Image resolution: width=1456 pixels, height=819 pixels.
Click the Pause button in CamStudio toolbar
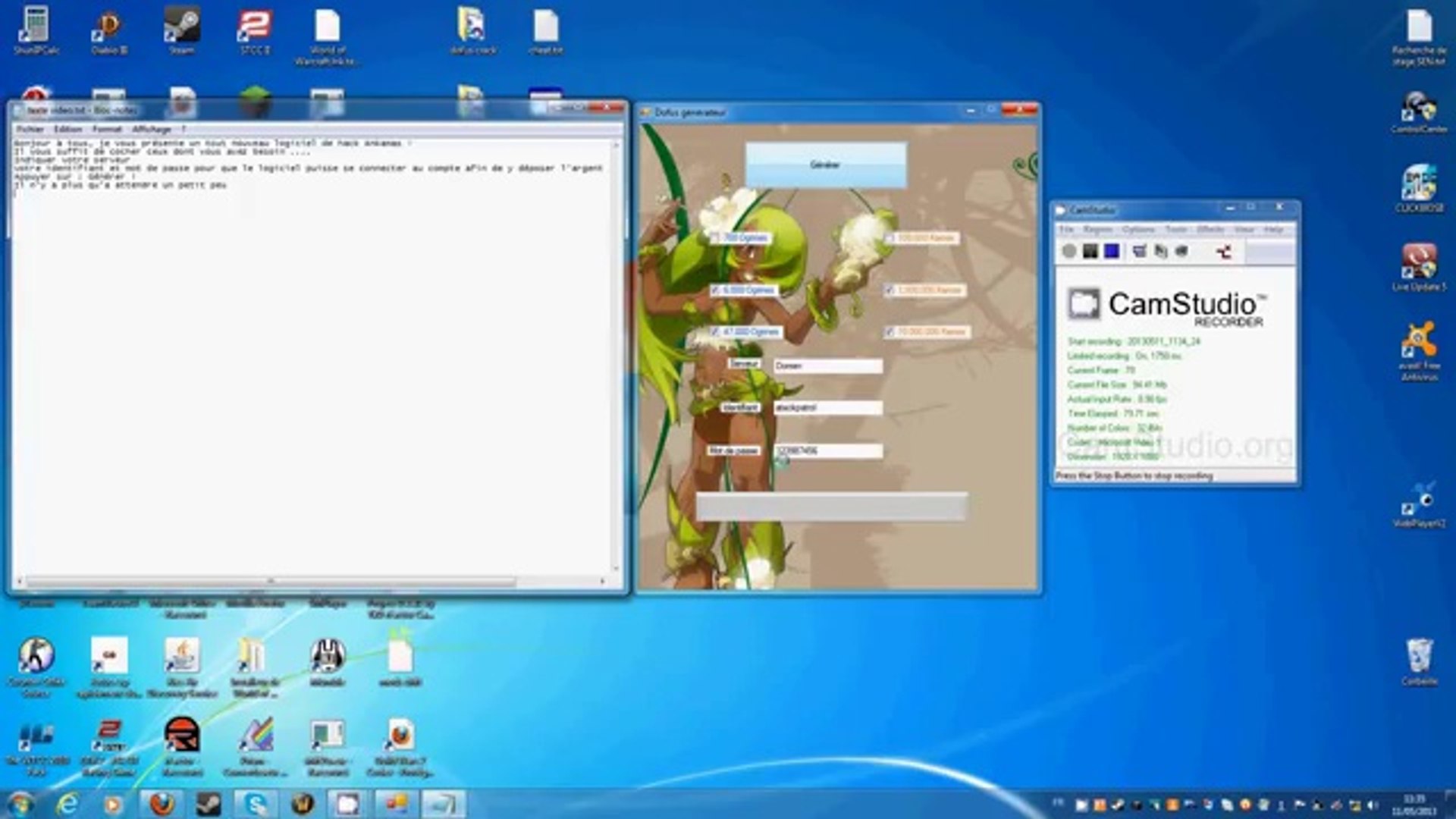click(x=1090, y=252)
